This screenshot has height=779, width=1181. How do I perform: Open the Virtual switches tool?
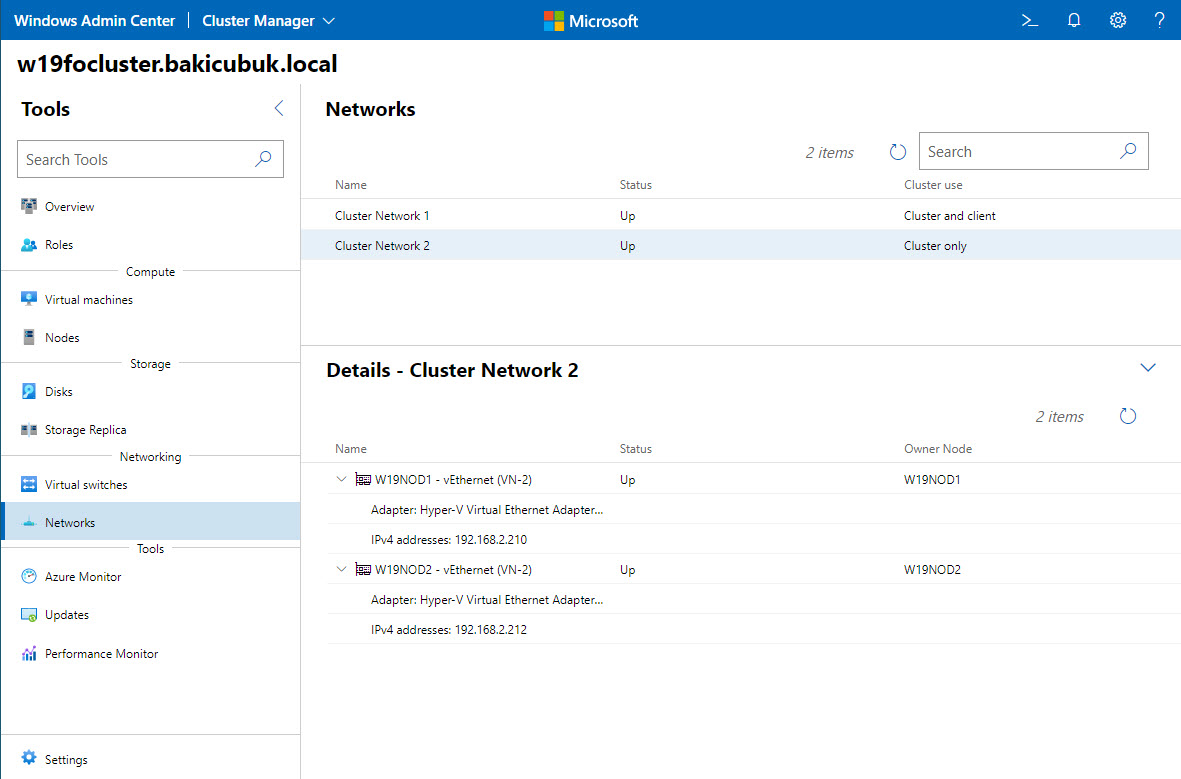click(x=151, y=484)
